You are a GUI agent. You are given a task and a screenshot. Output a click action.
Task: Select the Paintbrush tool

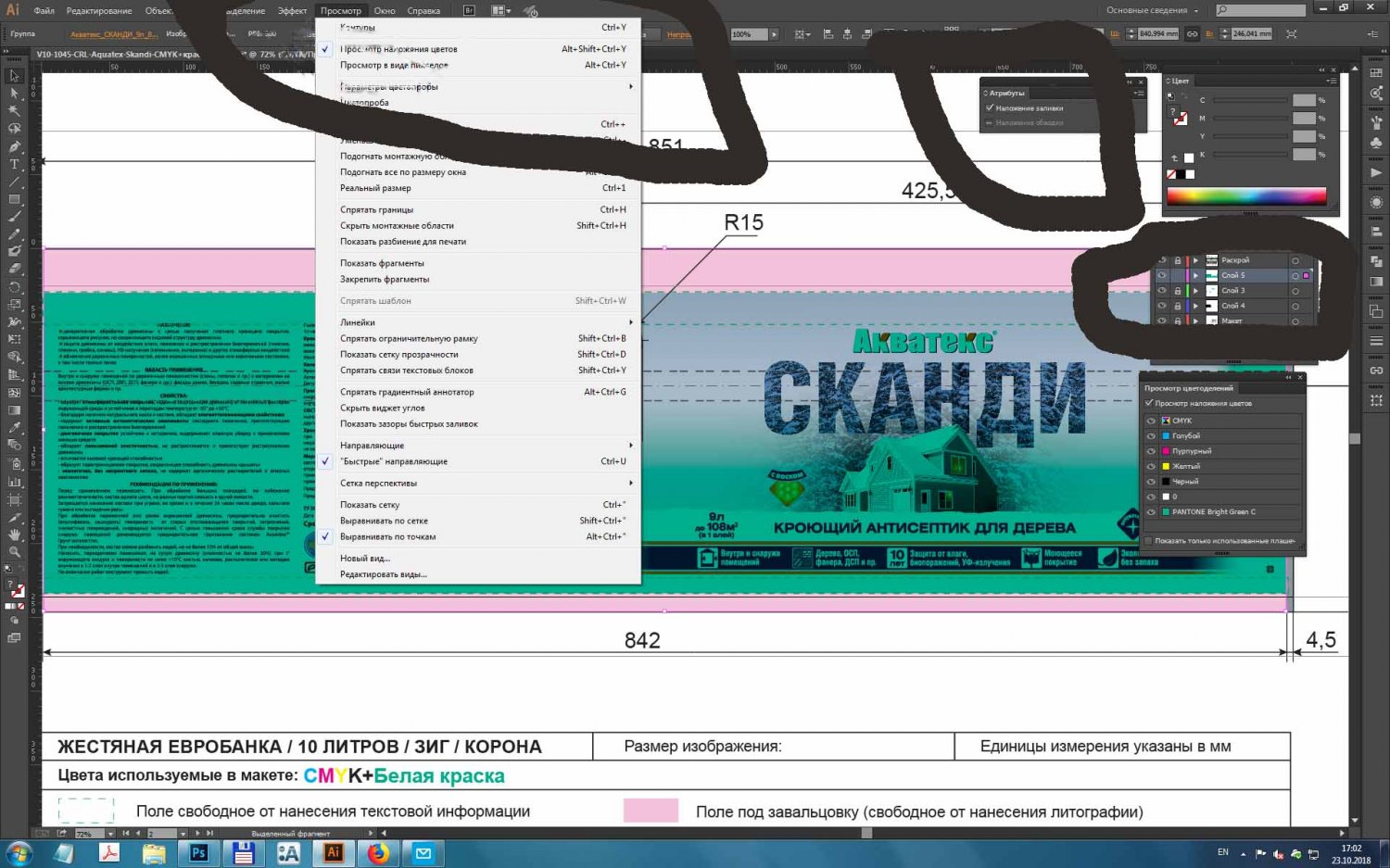coord(14,217)
